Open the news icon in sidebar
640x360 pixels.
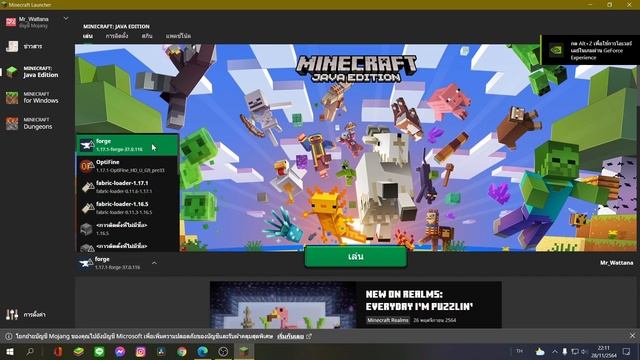pos(12,47)
